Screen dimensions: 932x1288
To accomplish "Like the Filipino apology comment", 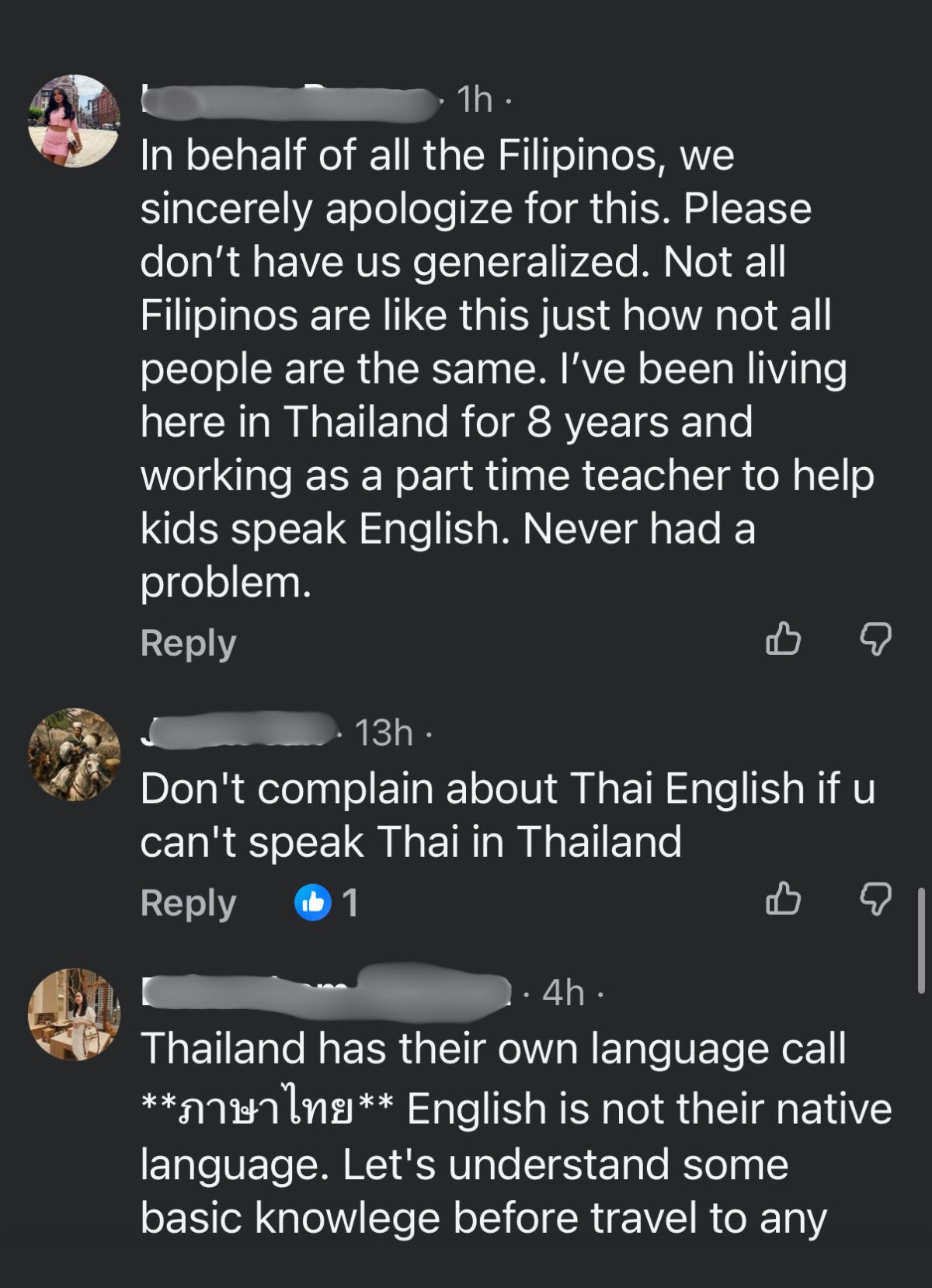I will [783, 639].
